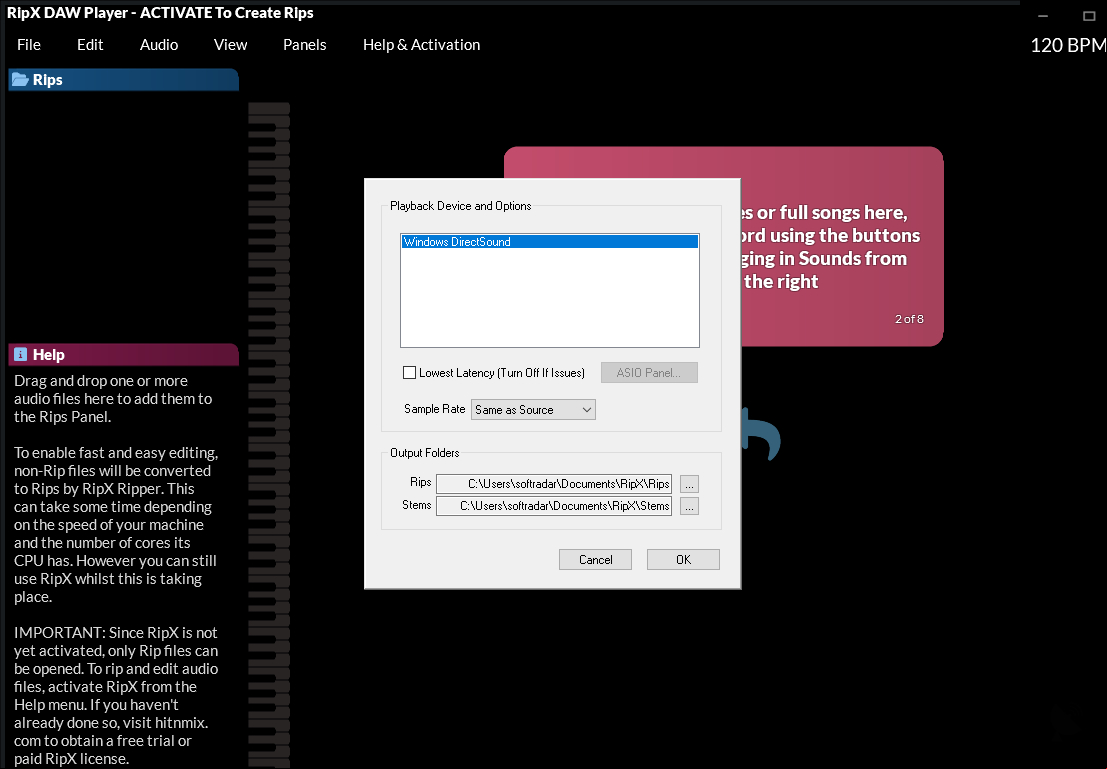
Task: Open the View menu
Action: tap(230, 44)
